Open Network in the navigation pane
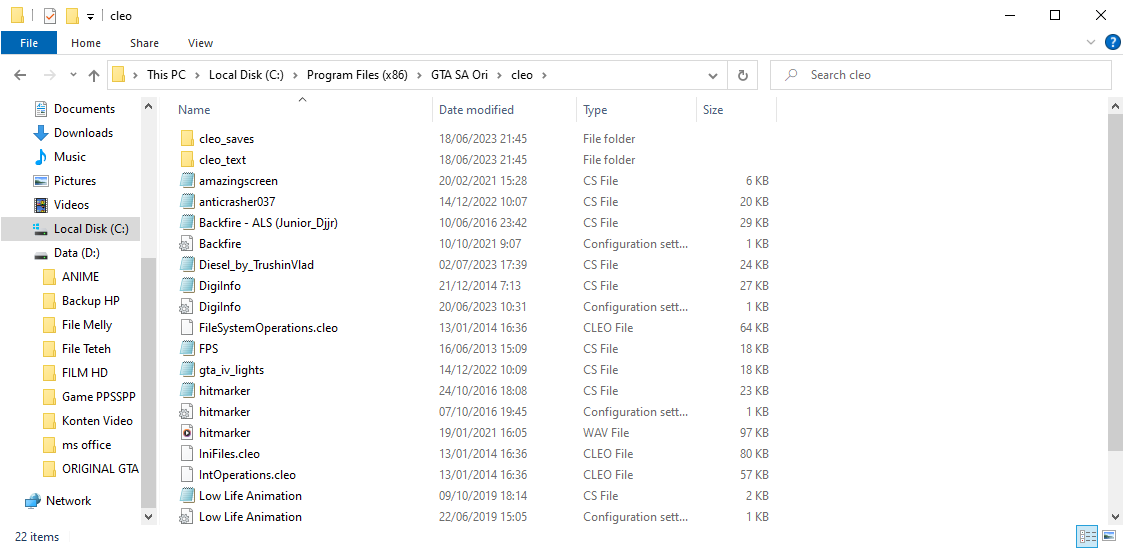 (x=58, y=501)
